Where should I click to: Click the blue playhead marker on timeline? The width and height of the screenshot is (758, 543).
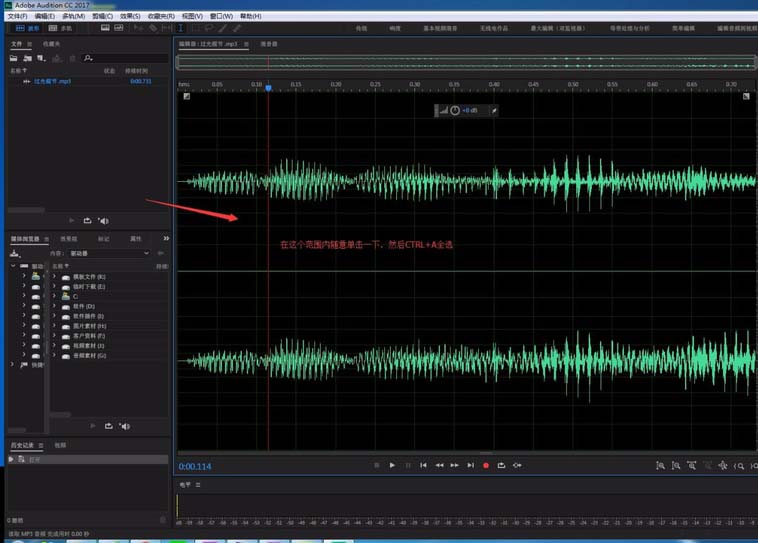(x=268, y=89)
